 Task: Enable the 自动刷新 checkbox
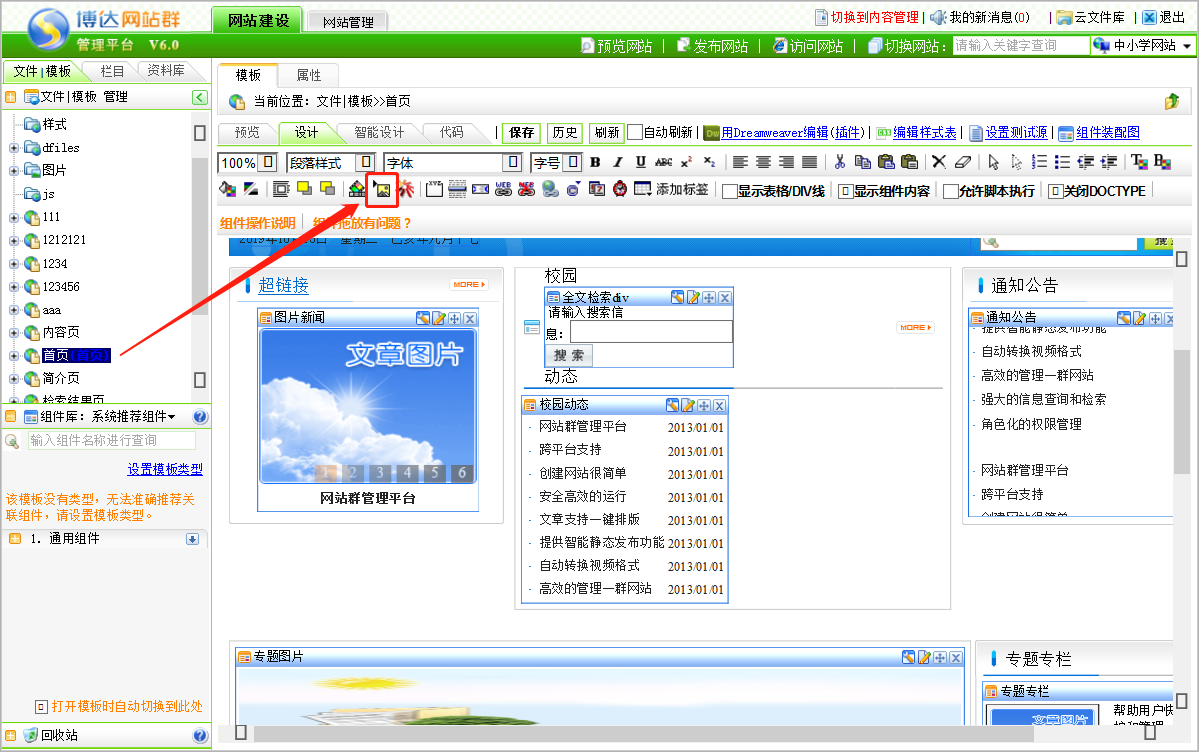pyautogui.click(x=635, y=133)
